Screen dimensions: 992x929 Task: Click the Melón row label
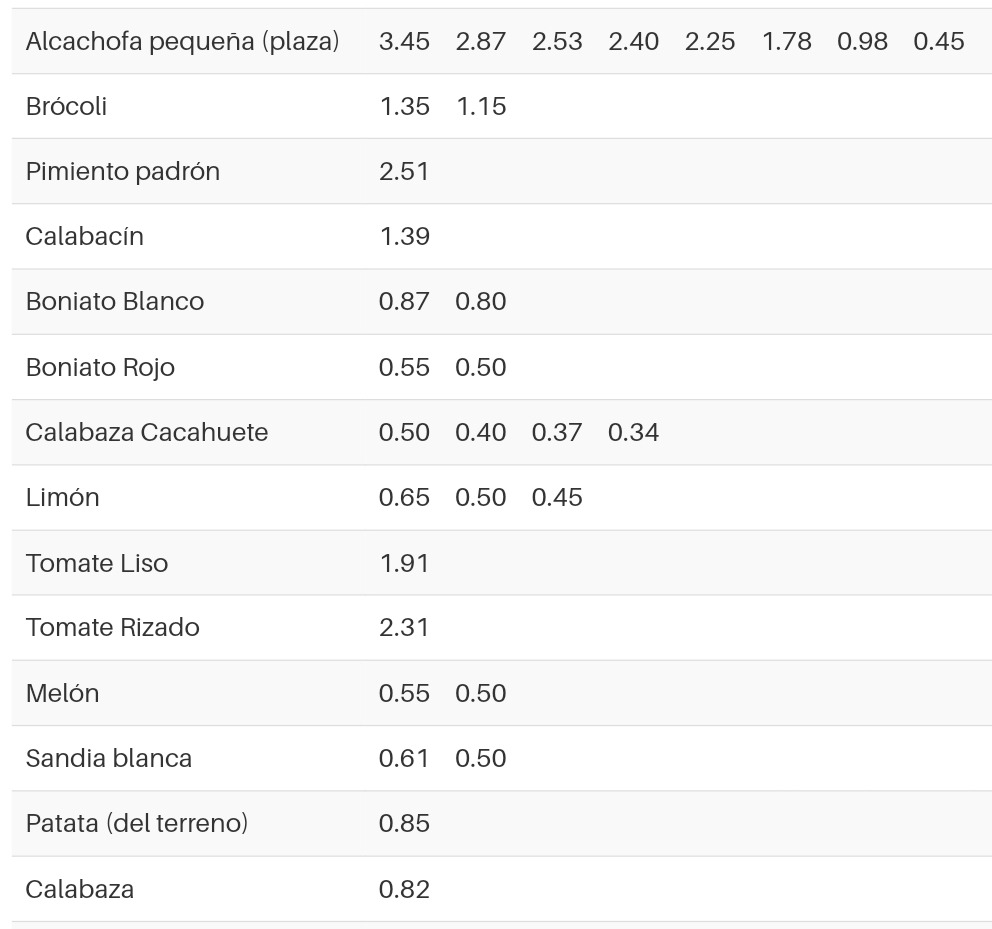(62, 694)
